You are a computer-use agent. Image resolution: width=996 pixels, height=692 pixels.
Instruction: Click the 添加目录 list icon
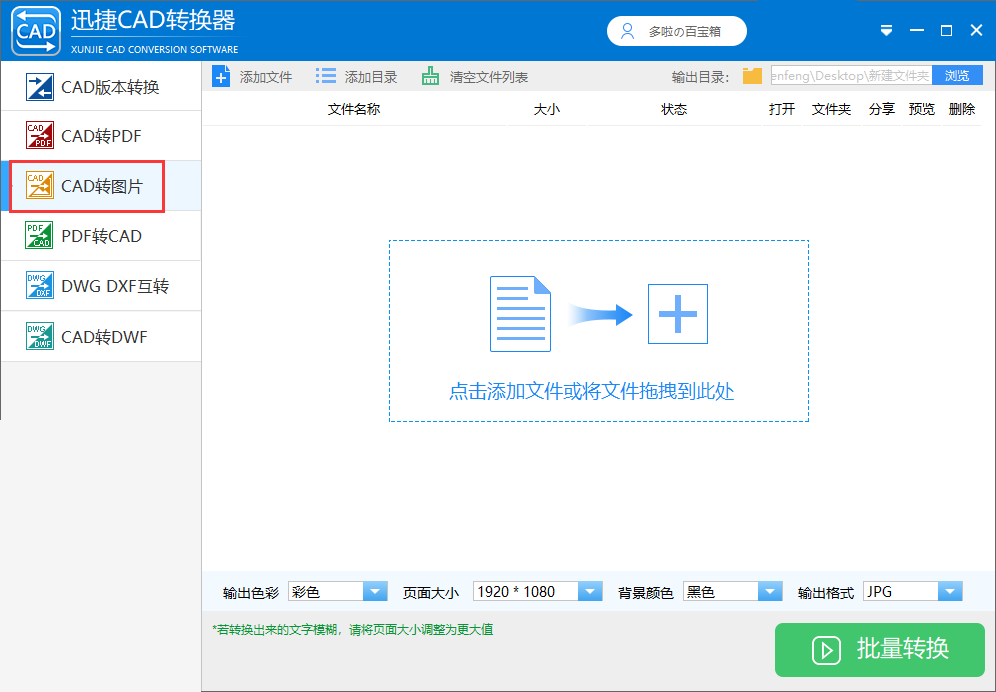tap(326, 77)
